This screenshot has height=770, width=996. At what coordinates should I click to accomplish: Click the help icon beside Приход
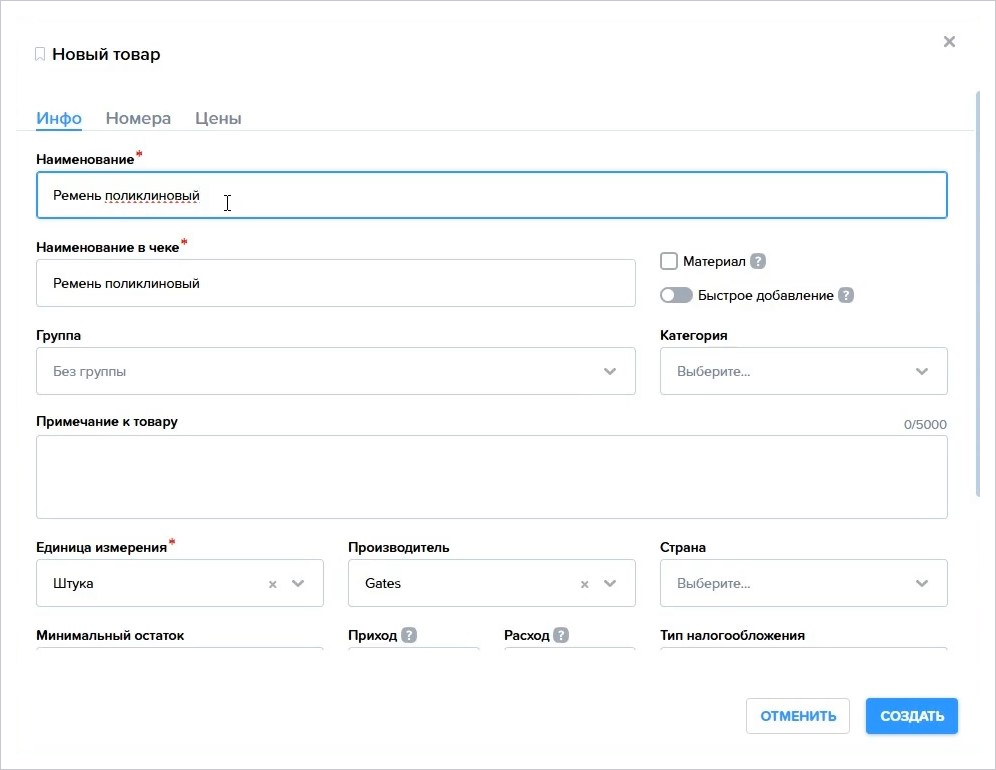(x=409, y=636)
